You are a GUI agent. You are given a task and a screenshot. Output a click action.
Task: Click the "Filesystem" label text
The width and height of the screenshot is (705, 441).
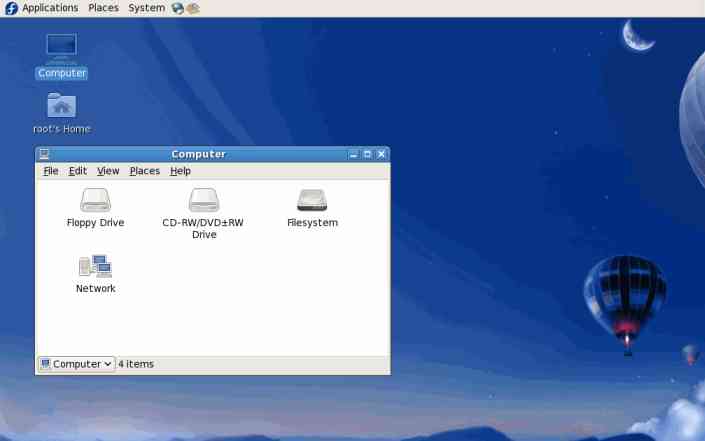[312, 223]
